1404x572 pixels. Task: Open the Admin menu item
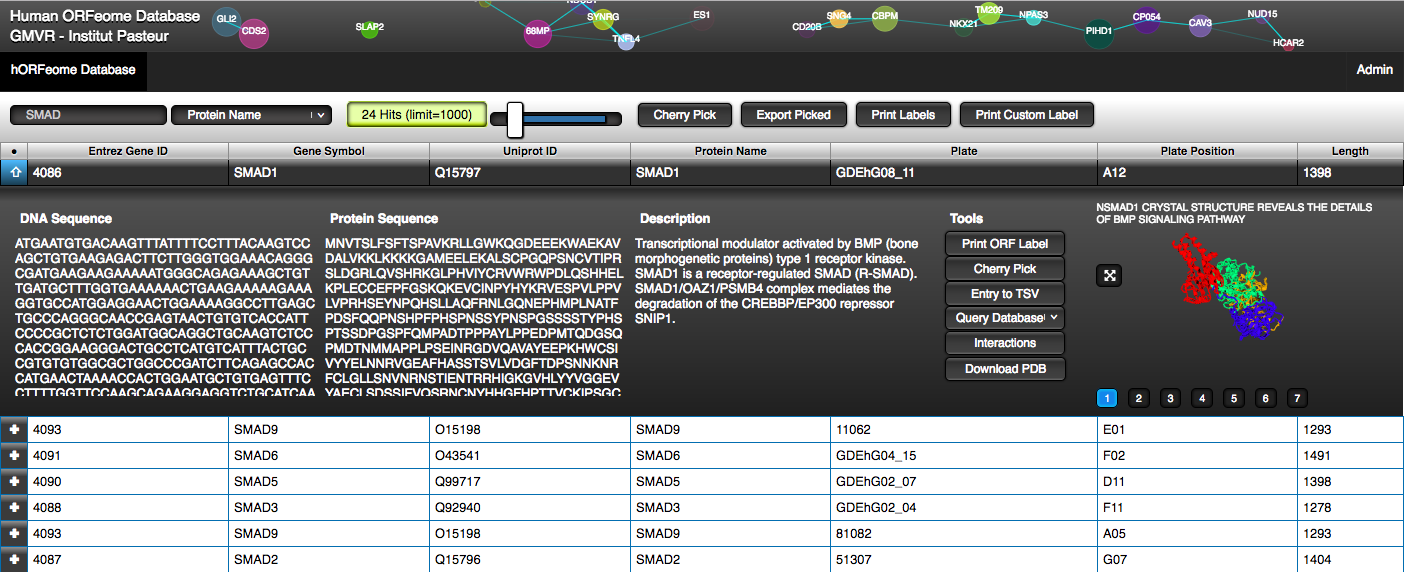pyautogui.click(x=1374, y=70)
